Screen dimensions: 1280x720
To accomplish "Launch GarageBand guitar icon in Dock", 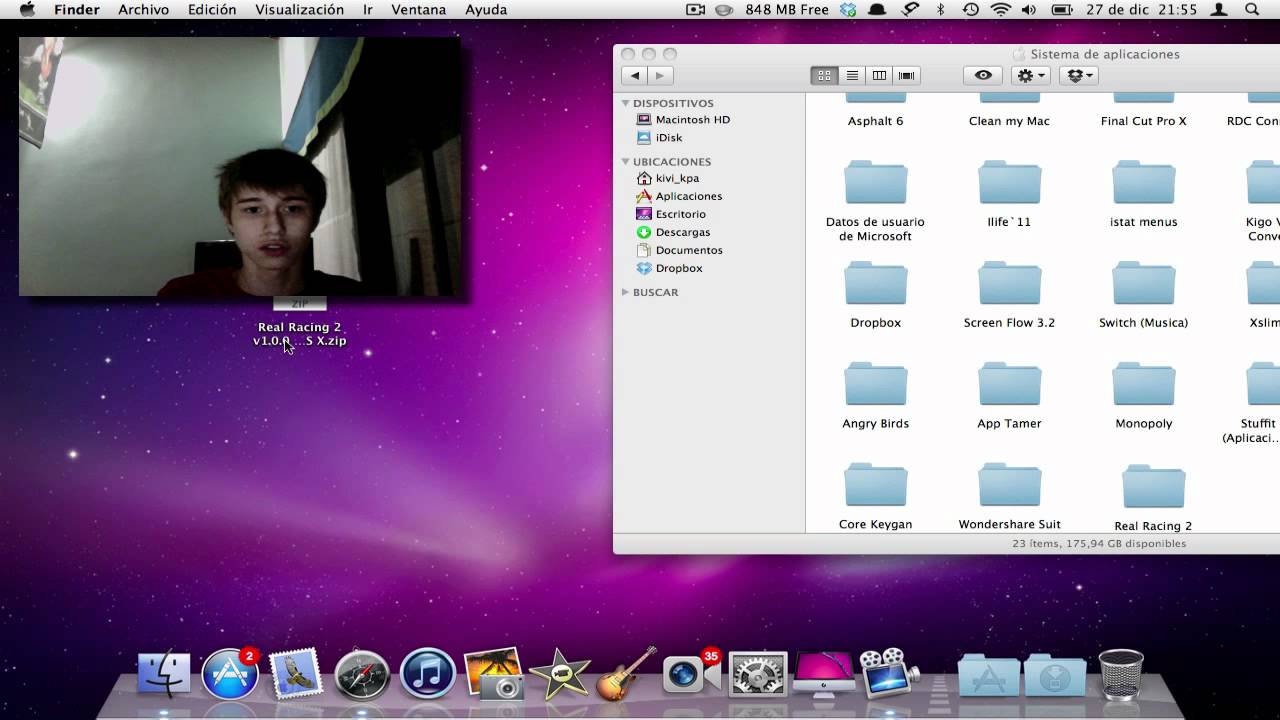I will pos(626,674).
